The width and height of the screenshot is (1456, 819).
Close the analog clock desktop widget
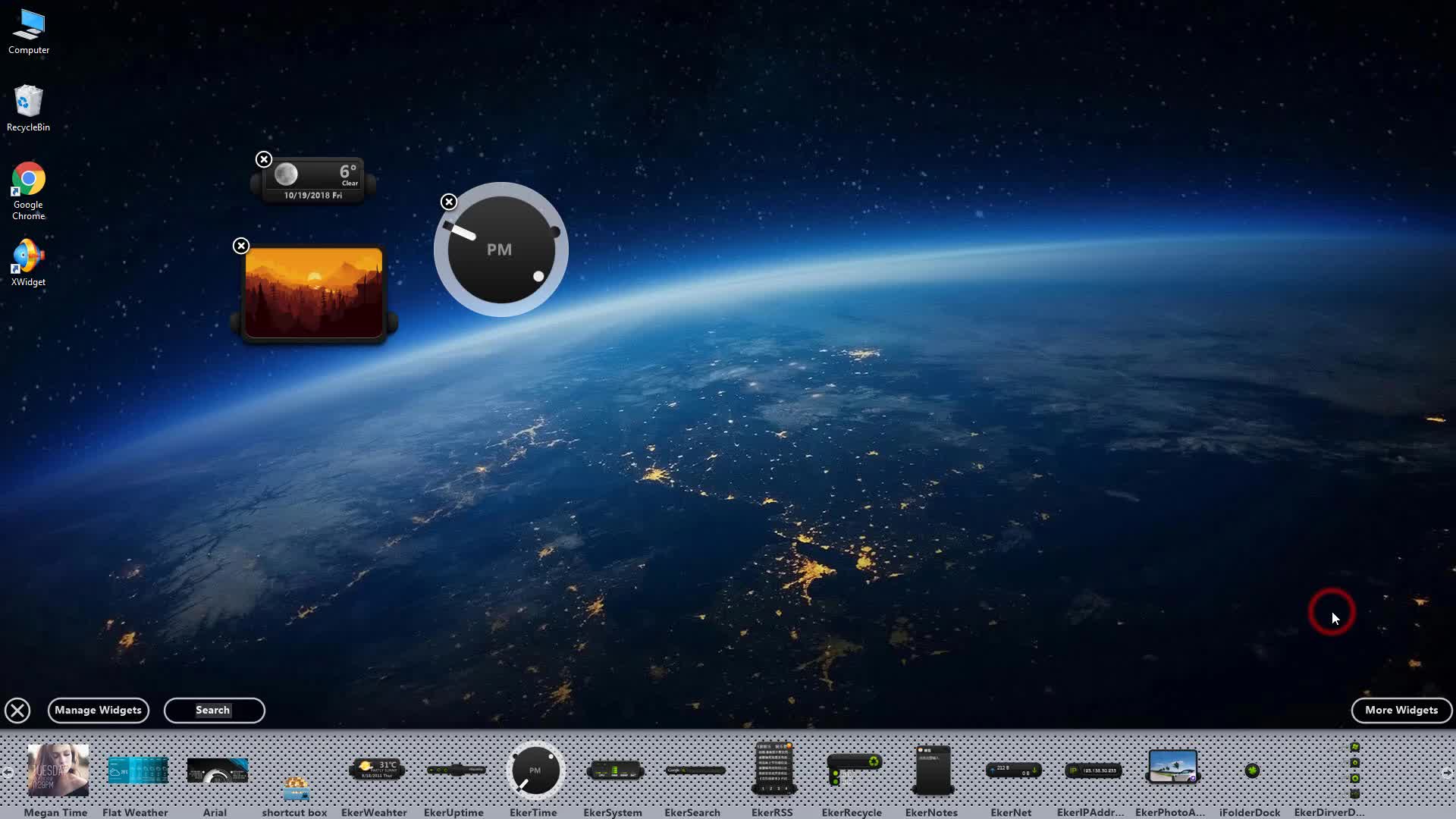coord(449,202)
